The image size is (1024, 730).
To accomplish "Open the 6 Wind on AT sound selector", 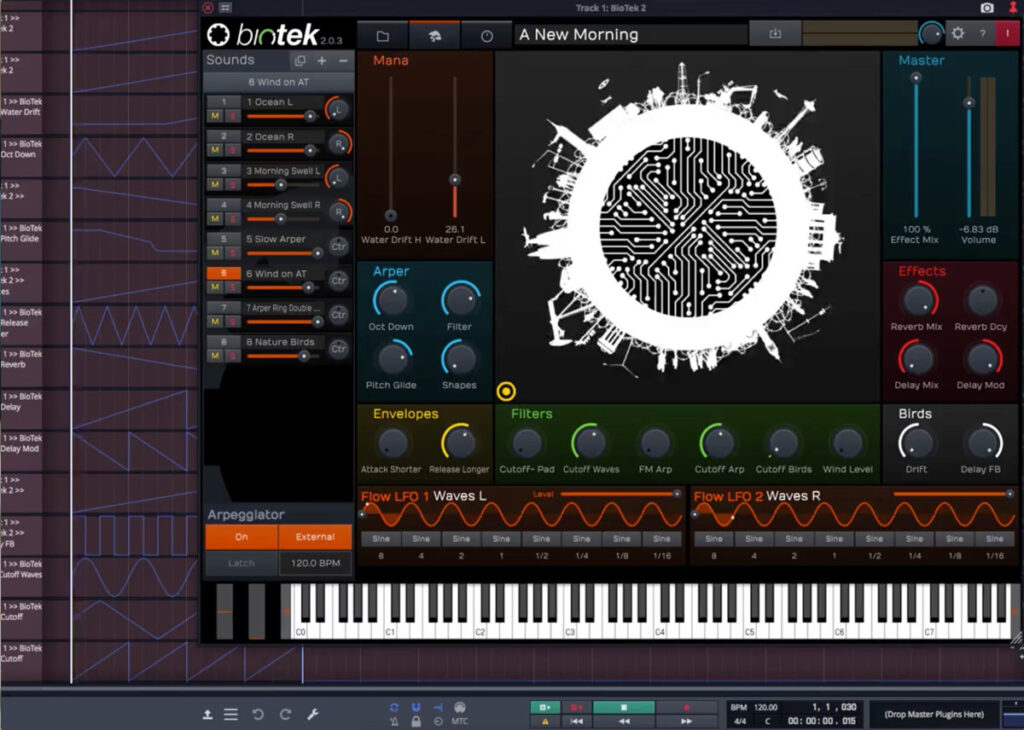I will pos(277,80).
